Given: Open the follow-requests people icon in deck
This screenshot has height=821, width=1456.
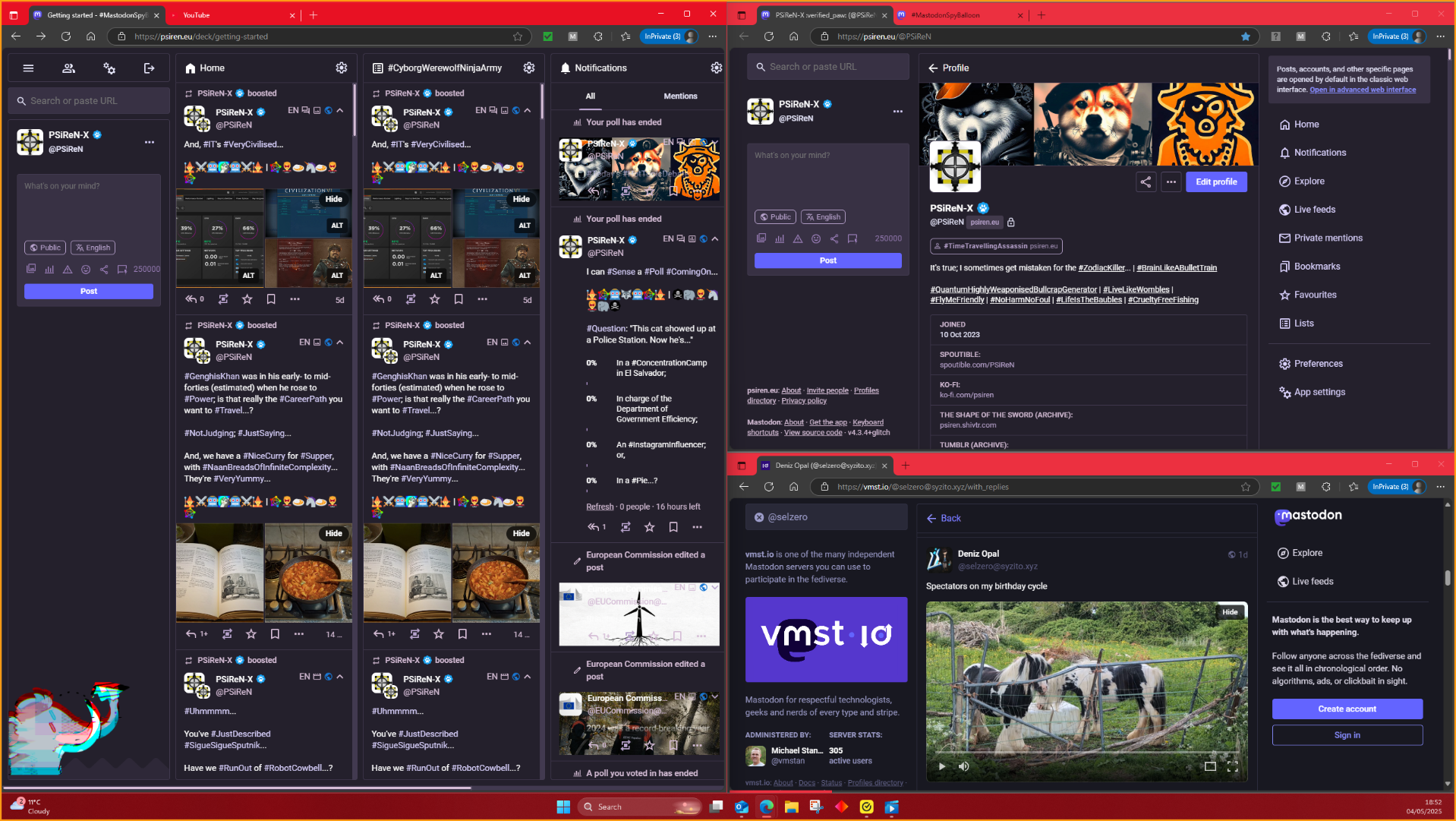Looking at the screenshot, I should tap(68, 68).
